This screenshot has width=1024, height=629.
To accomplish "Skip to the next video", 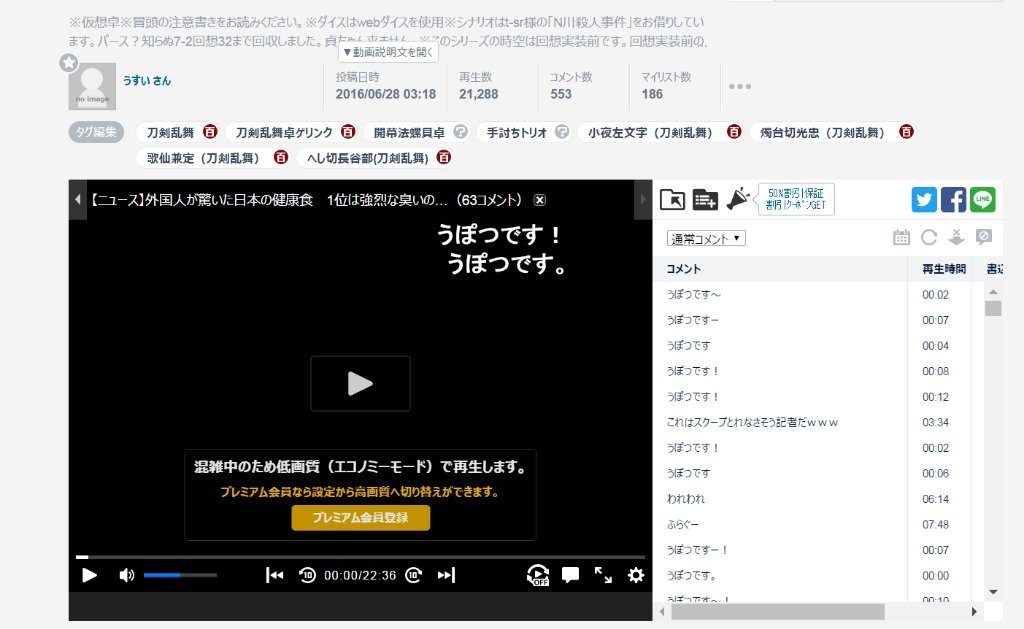I will [446, 575].
